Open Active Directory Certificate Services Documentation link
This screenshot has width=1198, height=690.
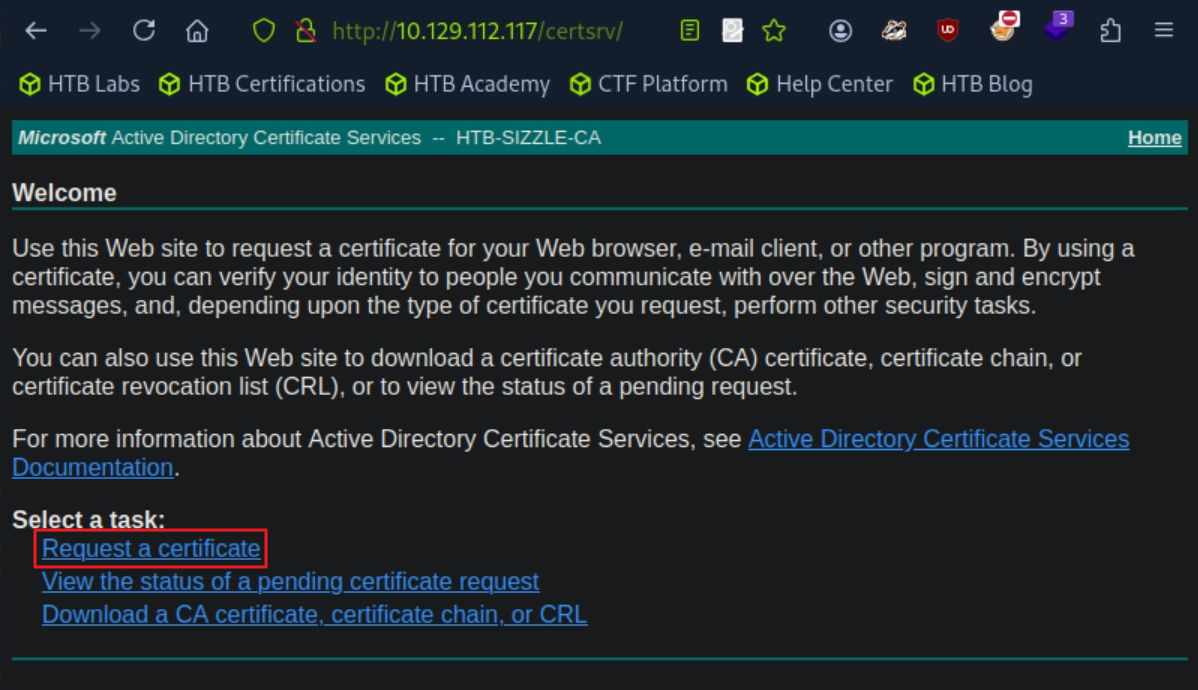[938, 439]
